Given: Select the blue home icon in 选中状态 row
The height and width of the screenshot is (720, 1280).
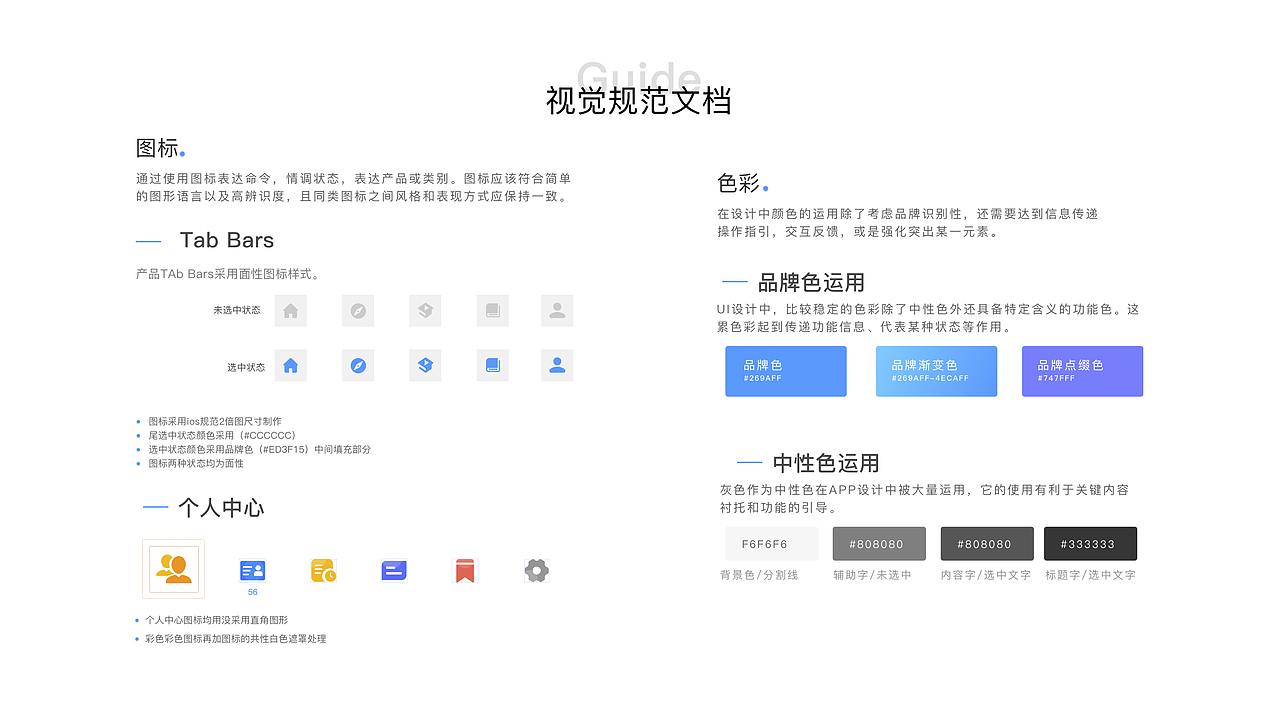Looking at the screenshot, I should coord(290,365).
